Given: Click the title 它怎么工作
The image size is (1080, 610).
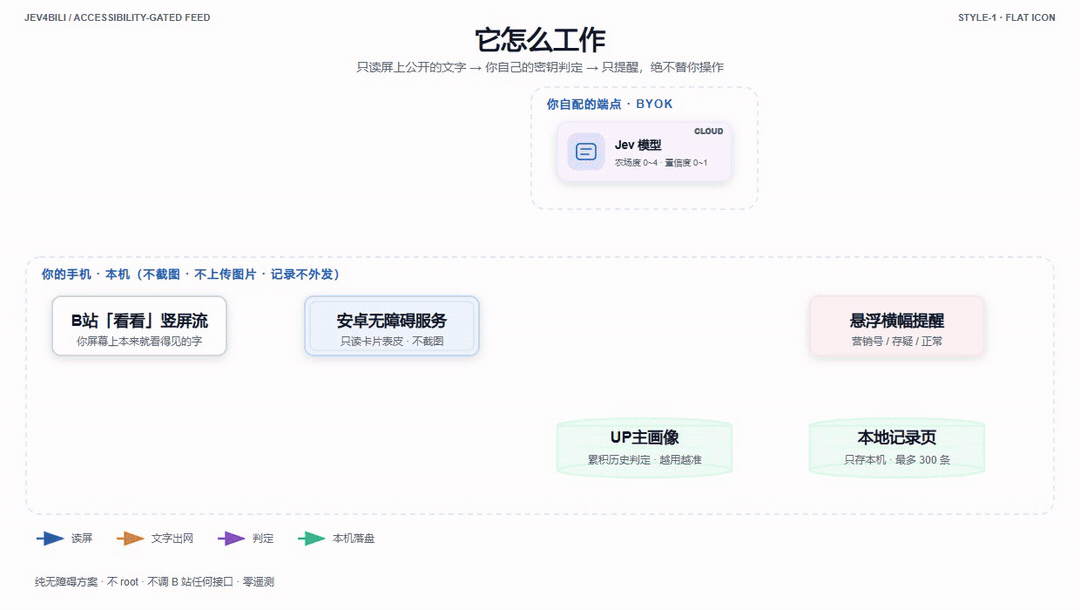Looking at the screenshot, I should click(540, 40).
